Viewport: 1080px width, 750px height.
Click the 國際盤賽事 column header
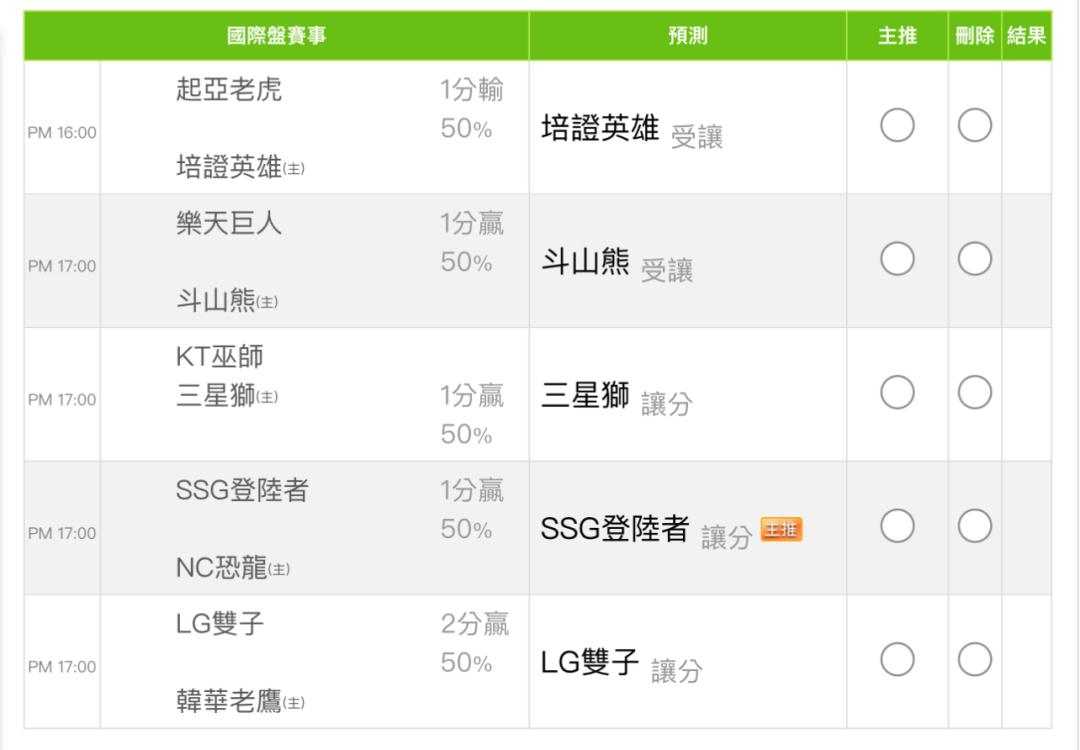pyautogui.click(x=276, y=36)
